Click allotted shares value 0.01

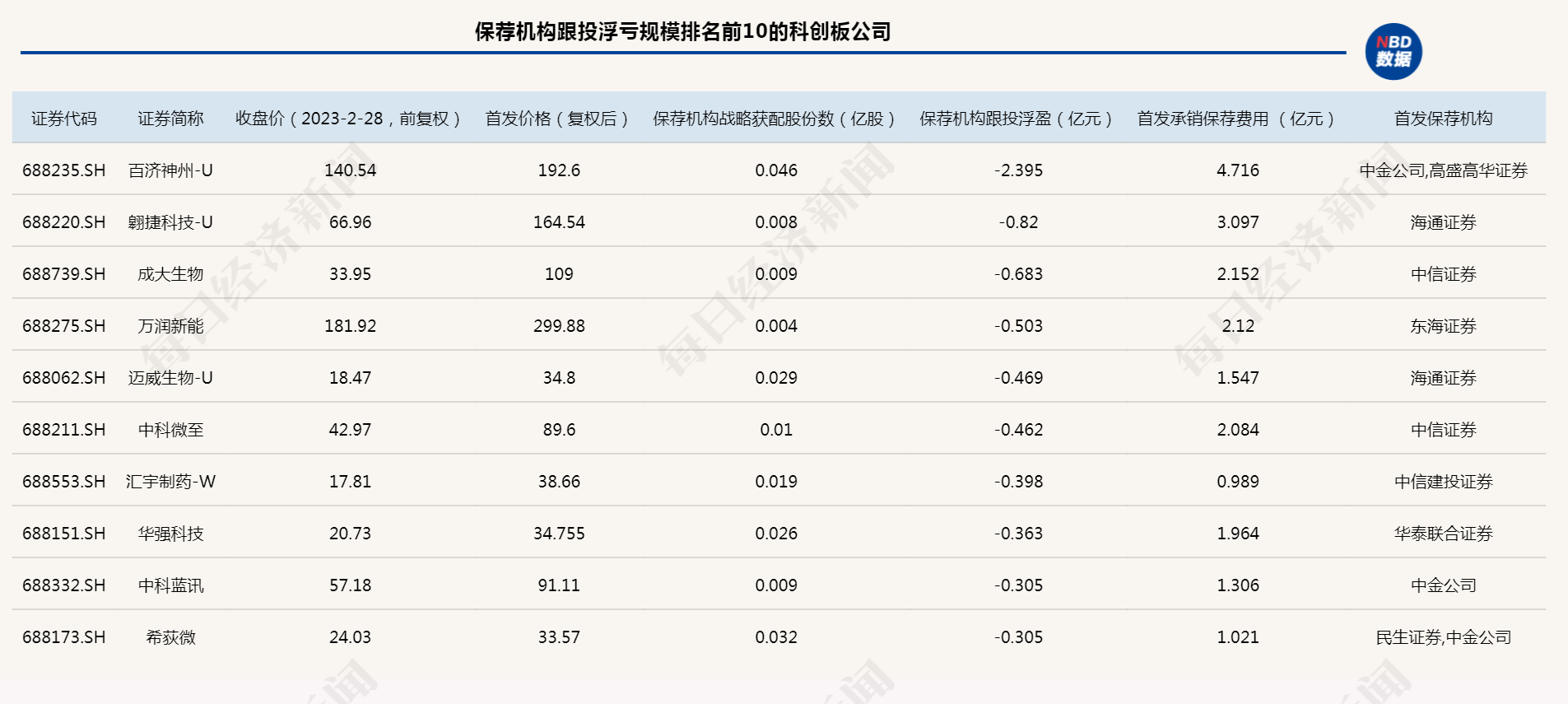[x=776, y=430]
